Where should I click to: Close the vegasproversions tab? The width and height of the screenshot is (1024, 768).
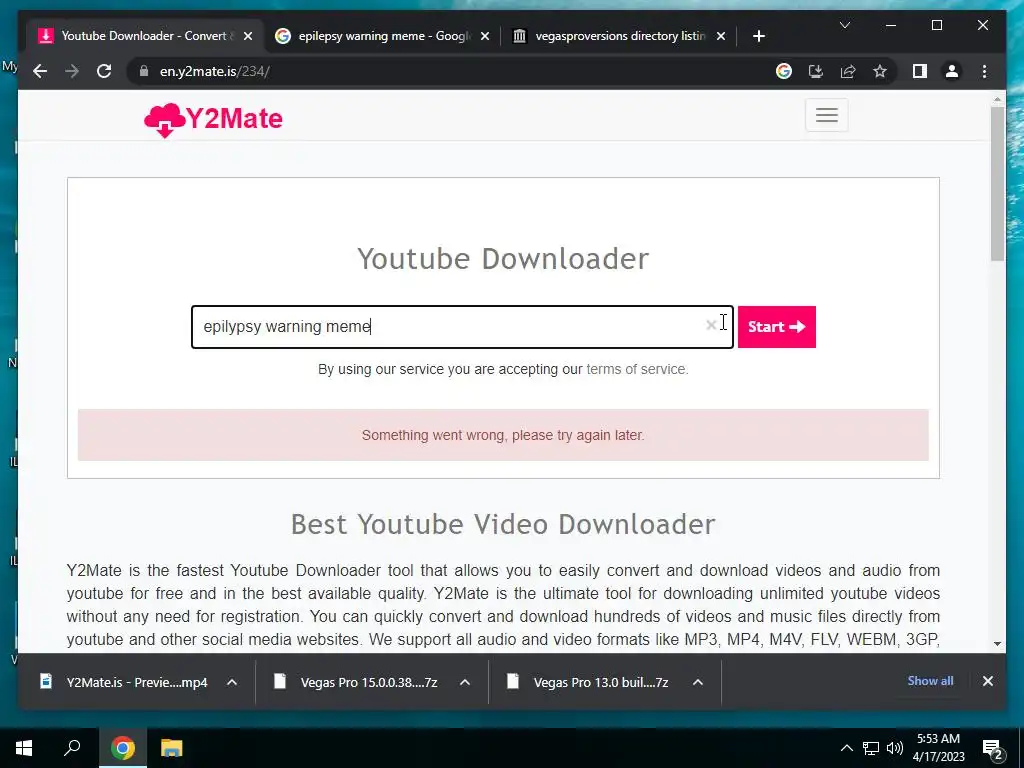(721, 37)
